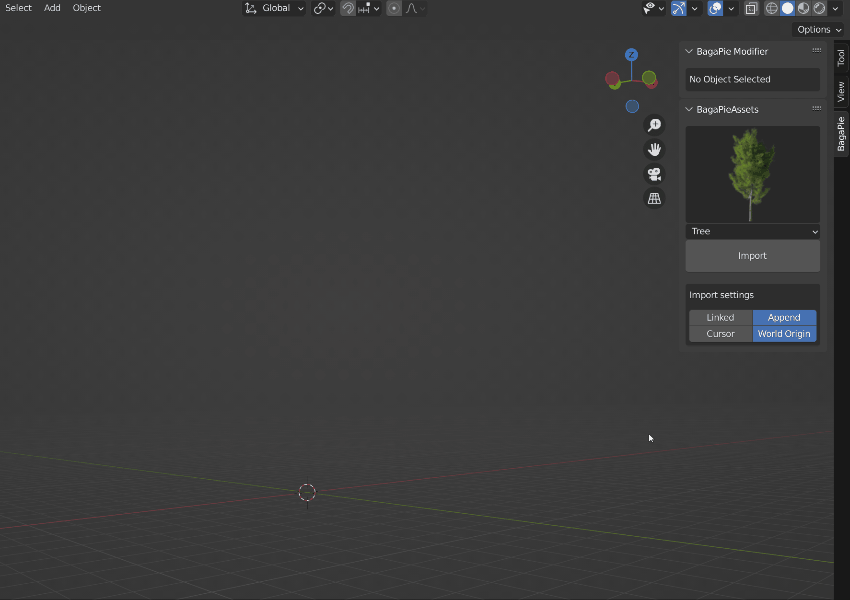Toggle camera view with camera icon
This screenshot has width=850, height=600.
pos(654,174)
